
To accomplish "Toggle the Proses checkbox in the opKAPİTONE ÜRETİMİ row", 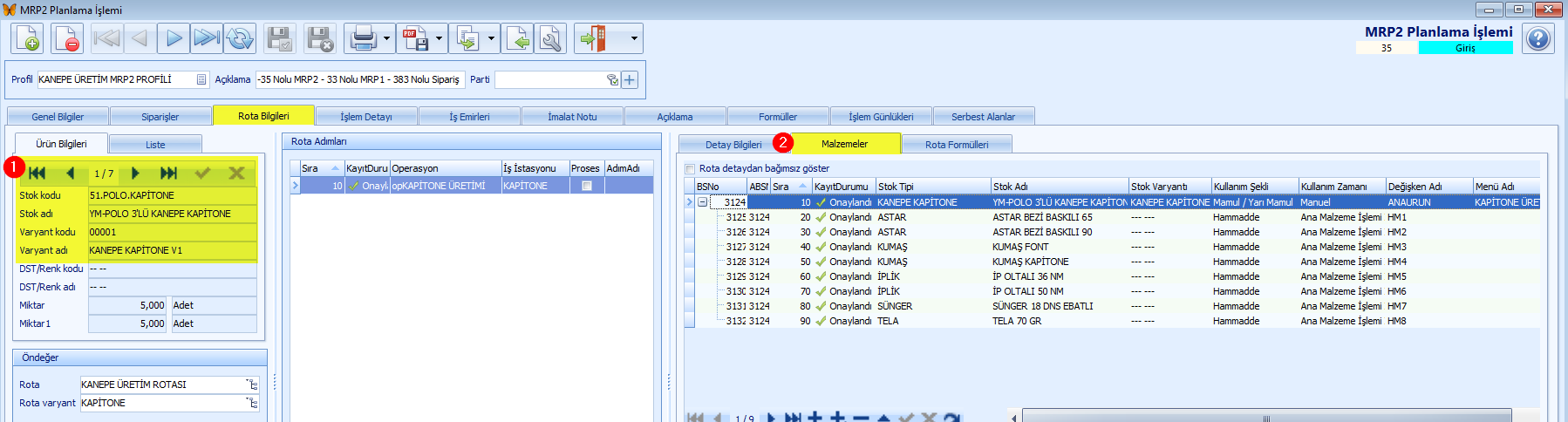I will click(x=587, y=186).
